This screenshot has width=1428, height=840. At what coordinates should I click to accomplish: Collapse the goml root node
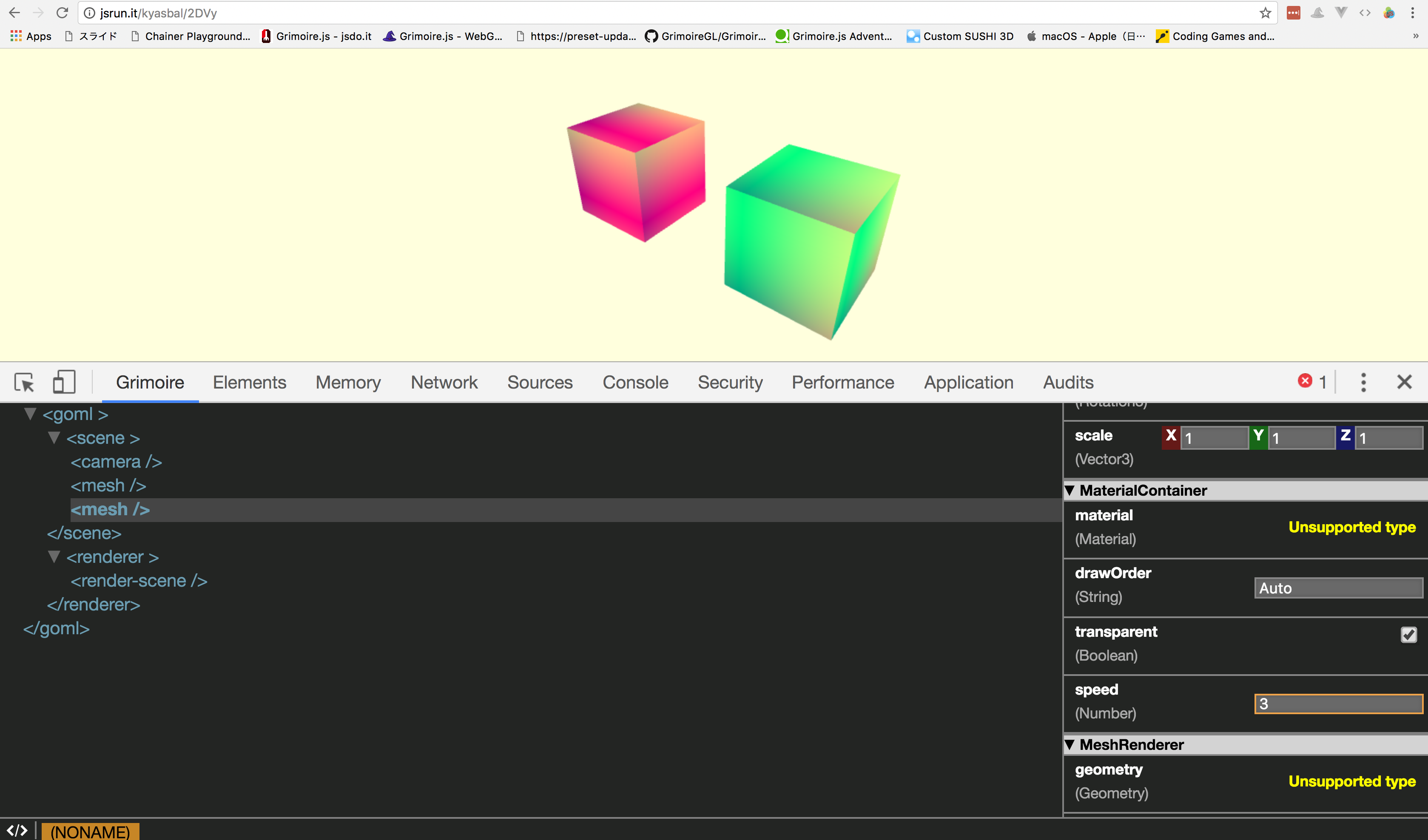click(31, 414)
